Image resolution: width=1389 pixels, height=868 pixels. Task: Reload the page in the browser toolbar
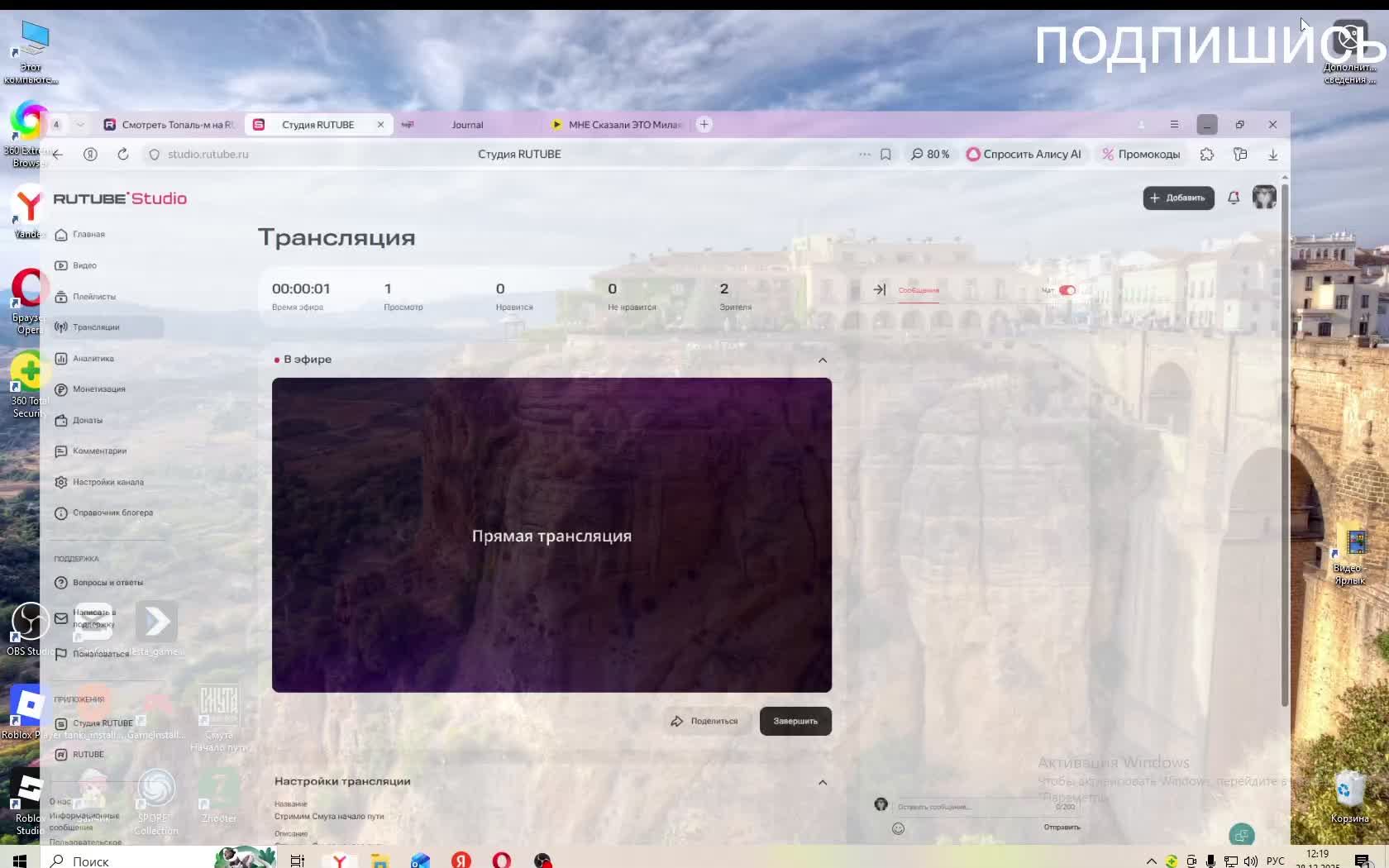coord(123,155)
